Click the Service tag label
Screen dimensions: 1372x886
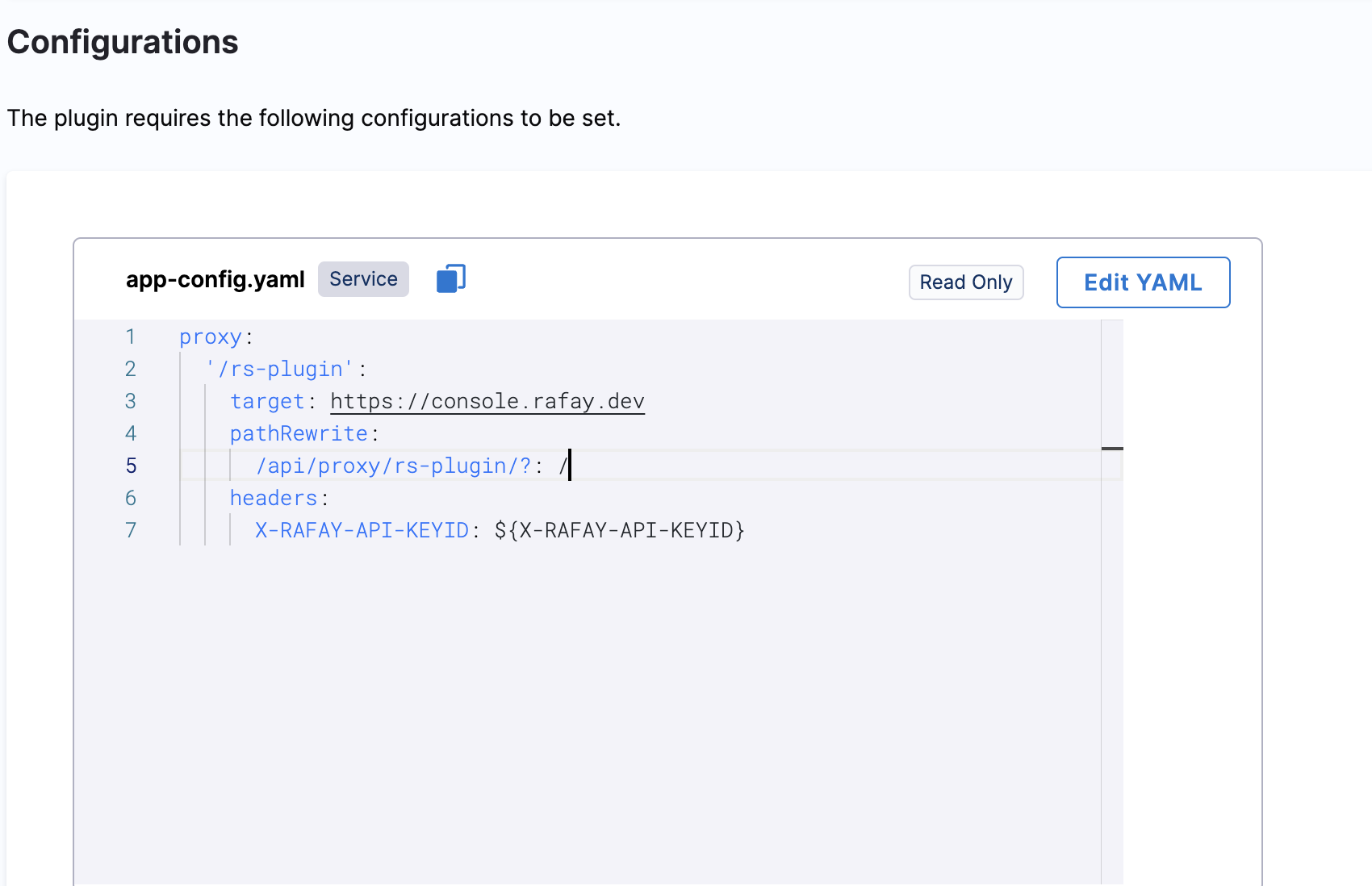[x=363, y=279]
